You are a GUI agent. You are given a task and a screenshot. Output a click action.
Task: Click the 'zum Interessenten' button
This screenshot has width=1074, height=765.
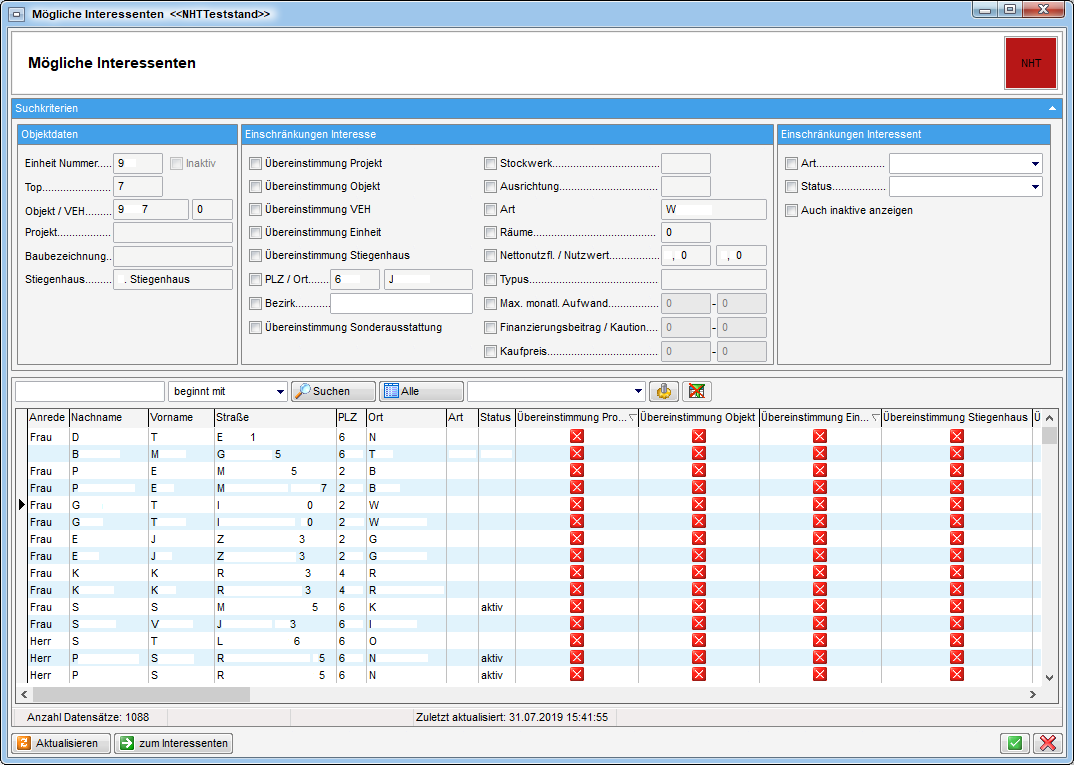(x=173, y=743)
